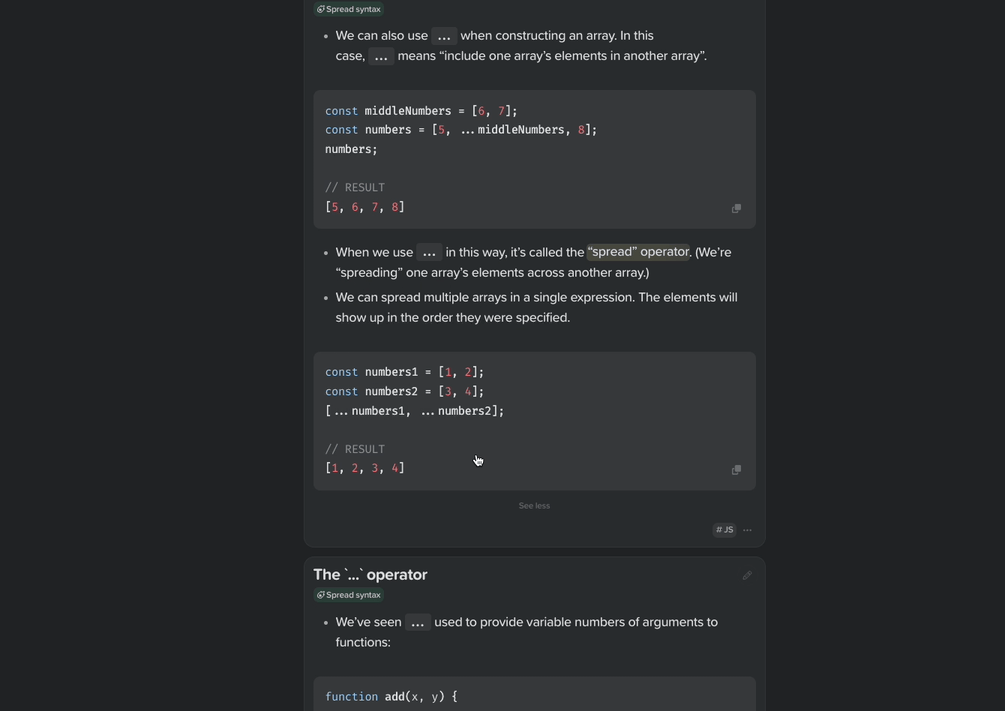Click the bullet "We can spread multiple arrays"
This screenshot has width=1005, height=711.
tap(536, 308)
